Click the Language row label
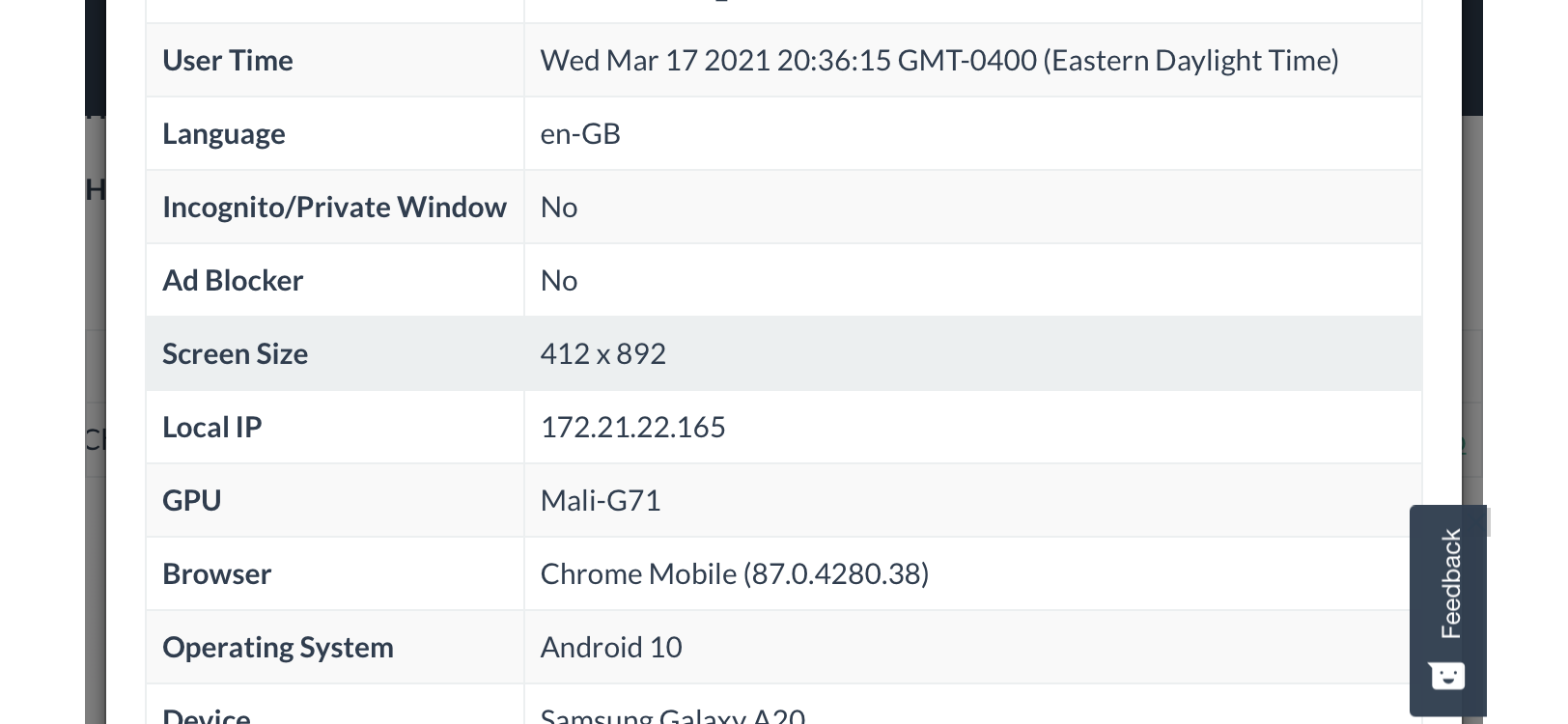Screen dimensions: 1568x724 pyautogui.click(x=224, y=134)
